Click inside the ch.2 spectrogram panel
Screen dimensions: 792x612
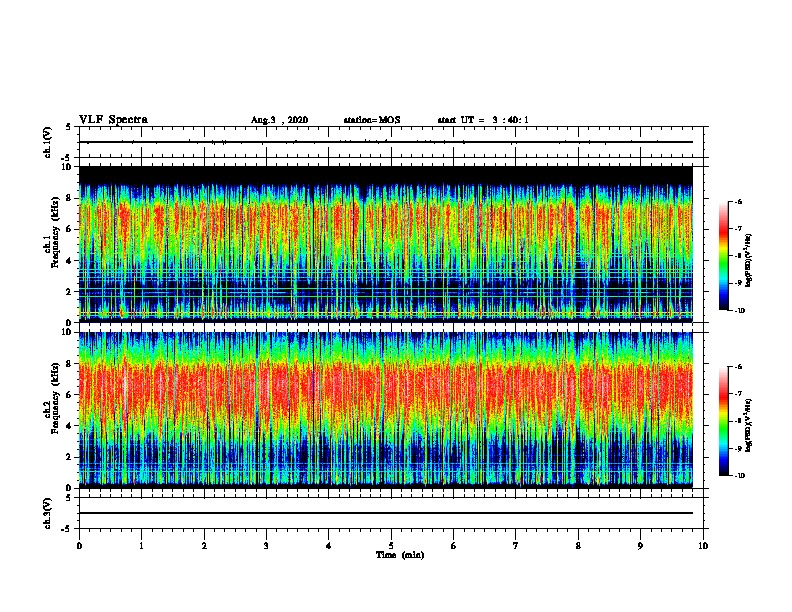(x=386, y=410)
